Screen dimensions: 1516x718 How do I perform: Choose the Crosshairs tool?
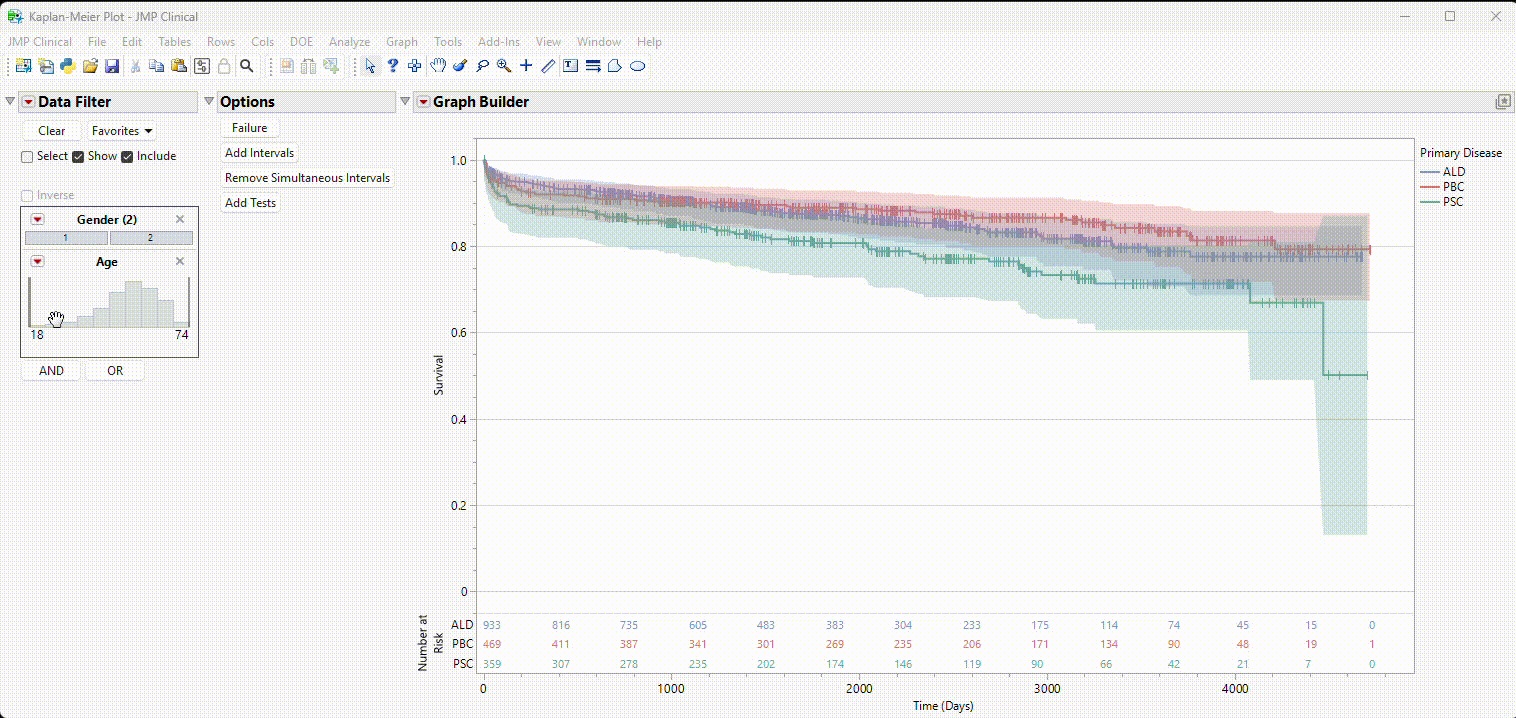pos(526,66)
